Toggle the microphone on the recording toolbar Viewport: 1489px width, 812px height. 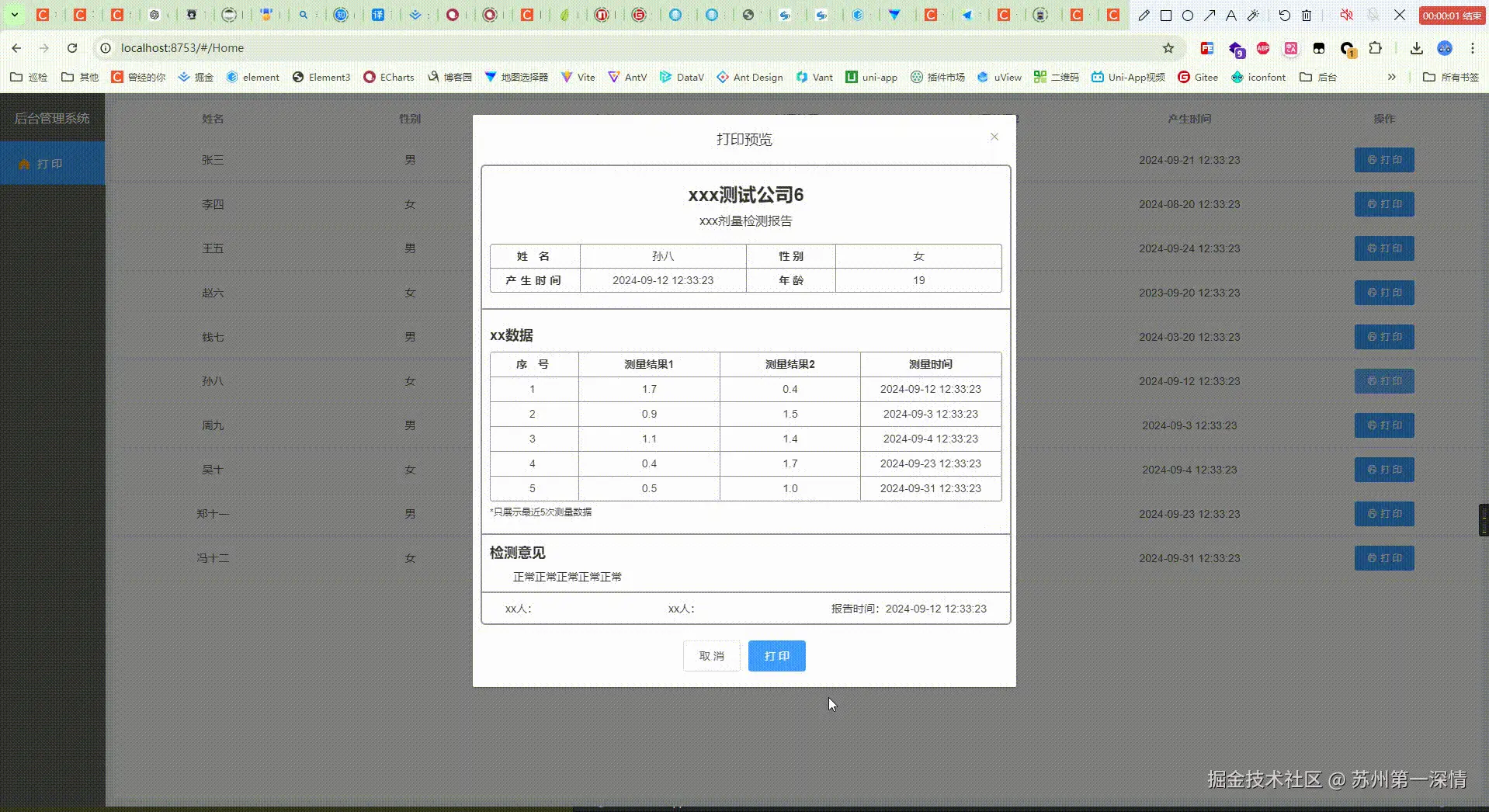pyautogui.click(x=1373, y=15)
